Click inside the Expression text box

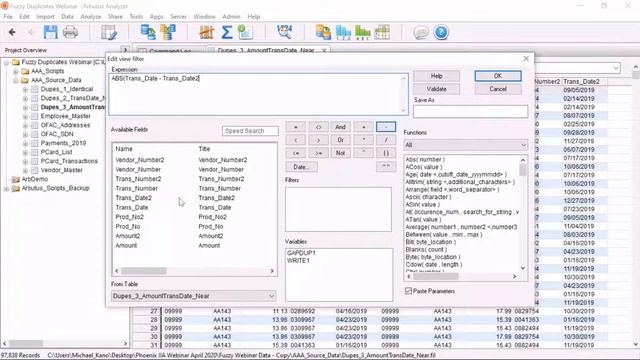tap(258, 94)
